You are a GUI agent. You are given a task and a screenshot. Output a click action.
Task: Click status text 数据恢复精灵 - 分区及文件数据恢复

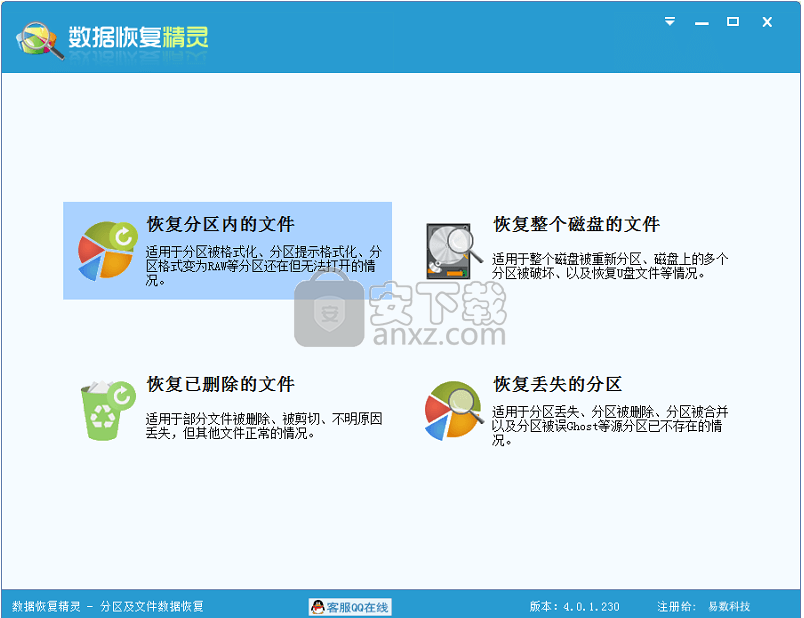(108, 607)
